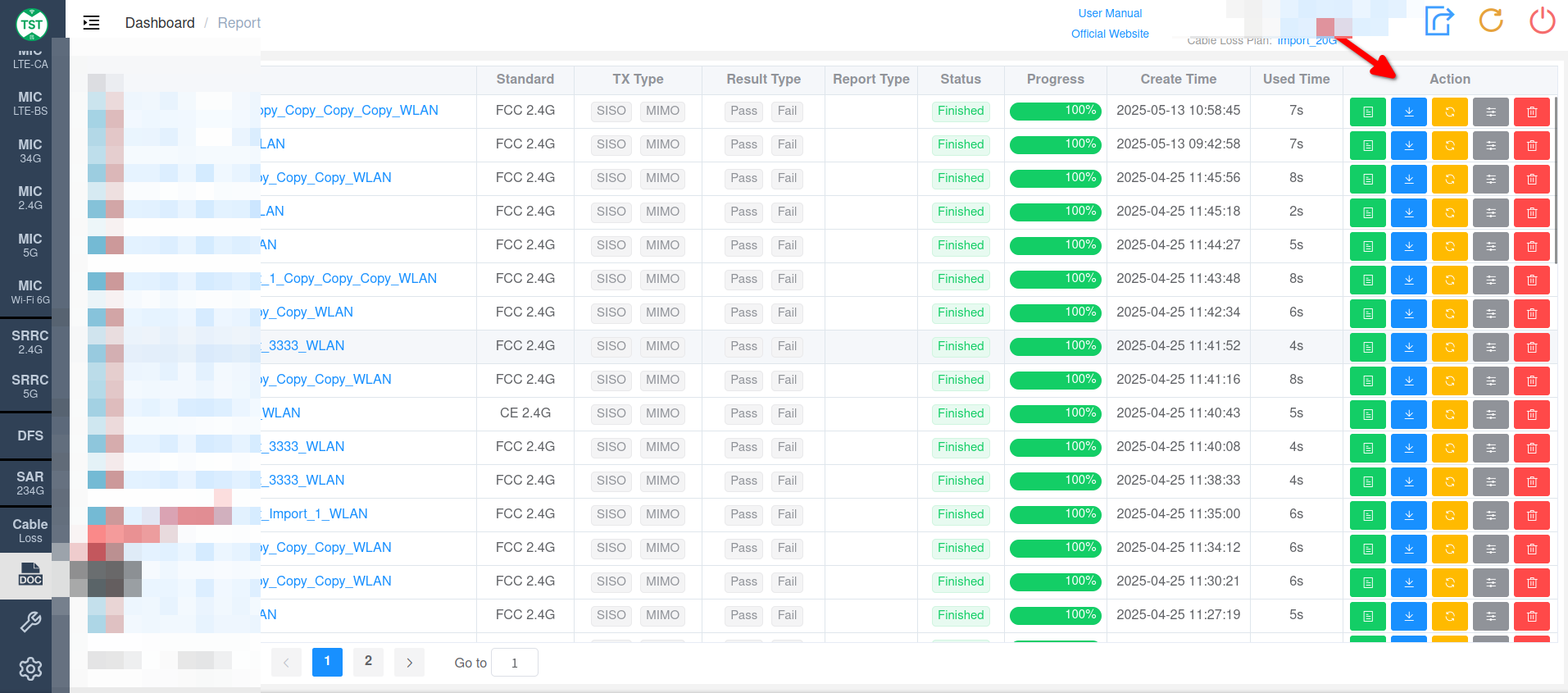
Task: Open SRRC 2.4G in the sidebar
Action: (30, 341)
